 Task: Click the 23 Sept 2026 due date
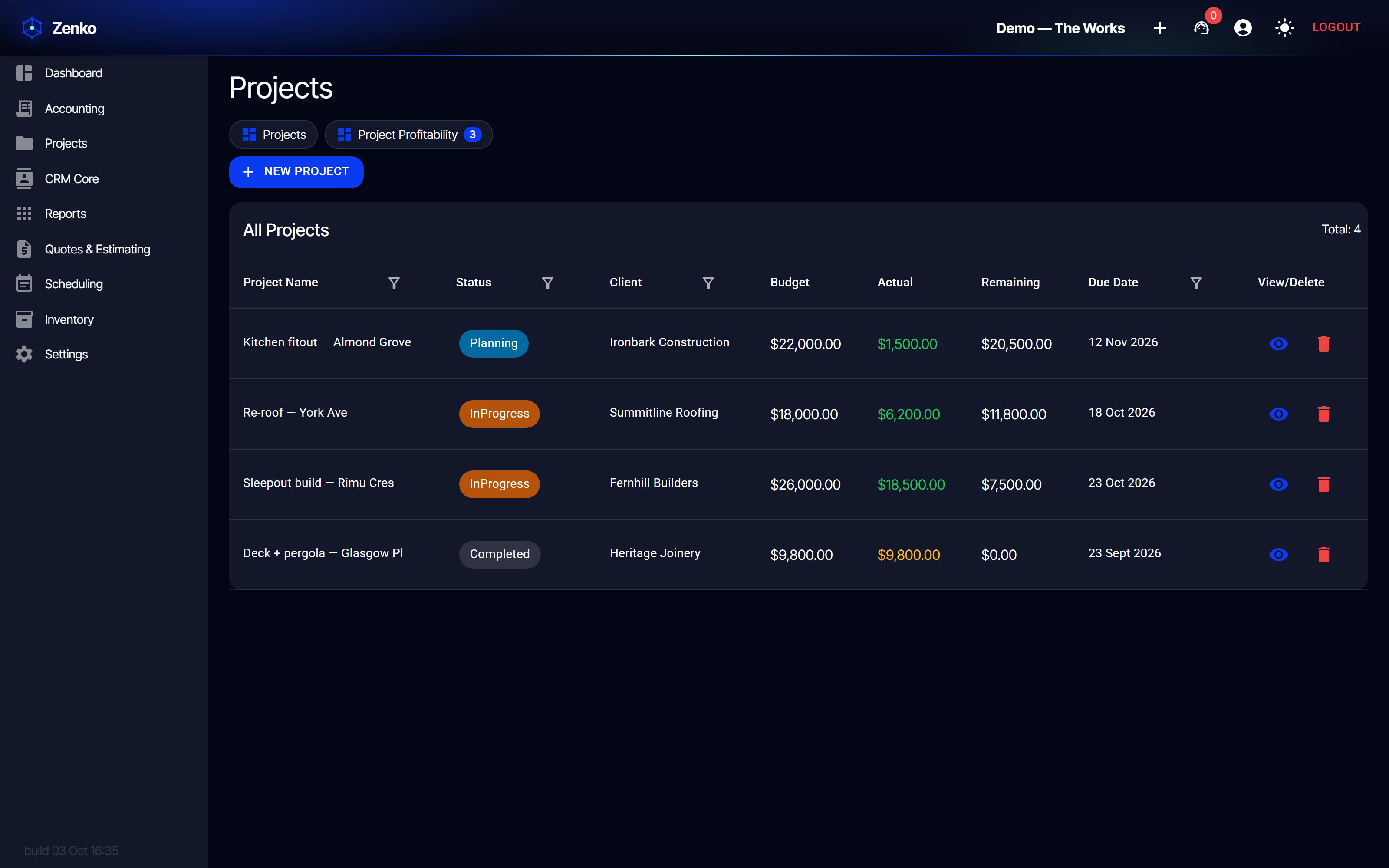[1124, 553]
